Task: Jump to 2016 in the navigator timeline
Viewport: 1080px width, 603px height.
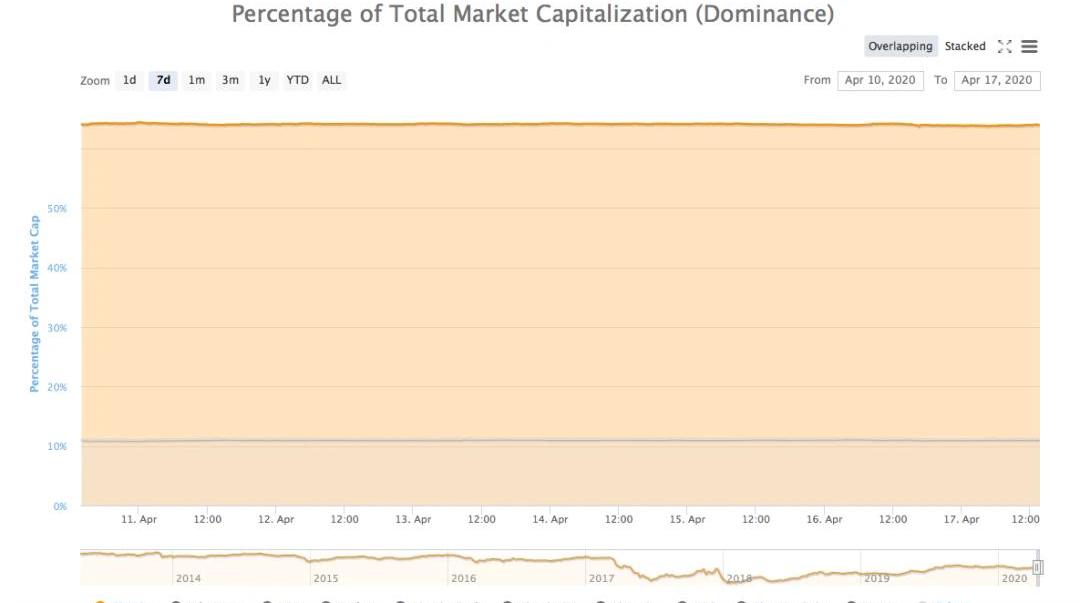Action: click(x=464, y=578)
